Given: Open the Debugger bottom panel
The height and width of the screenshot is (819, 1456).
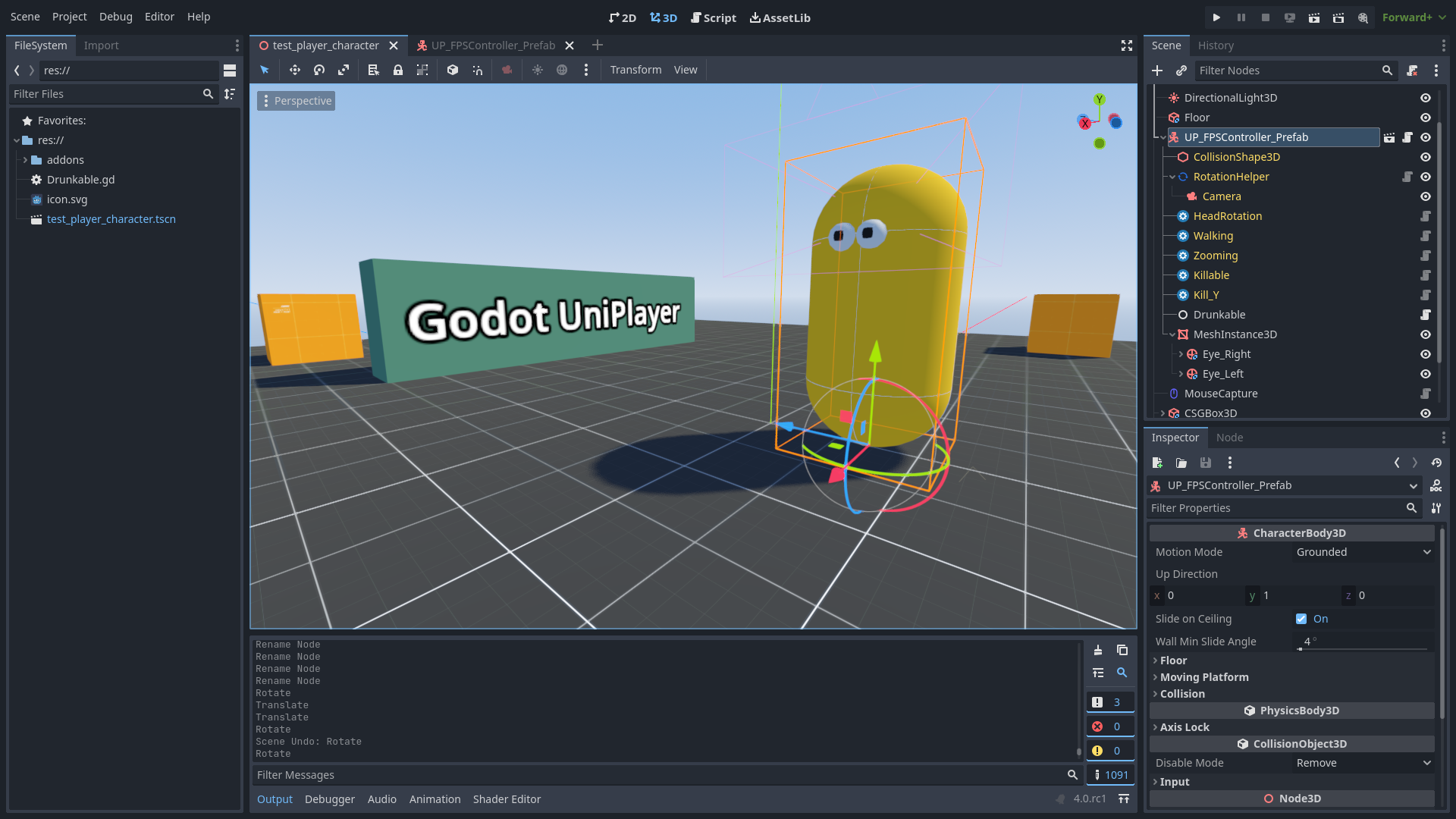Looking at the screenshot, I should 330,799.
